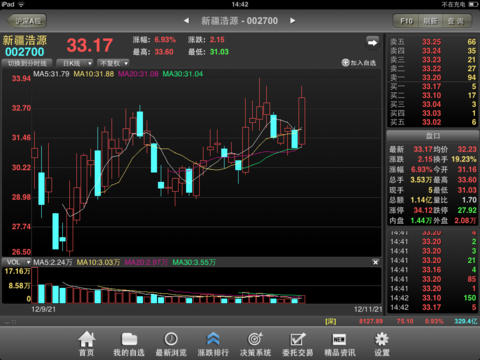
Task: Click the 涨停 34.12 value
Action: pos(423,210)
